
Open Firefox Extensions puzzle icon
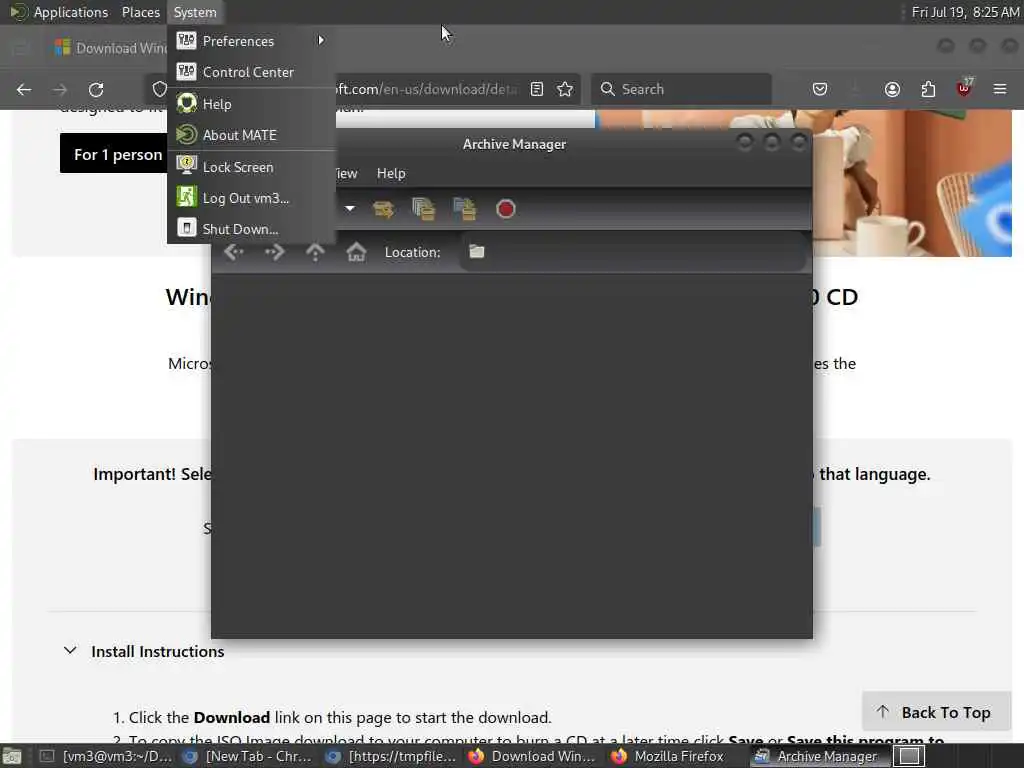coord(928,89)
